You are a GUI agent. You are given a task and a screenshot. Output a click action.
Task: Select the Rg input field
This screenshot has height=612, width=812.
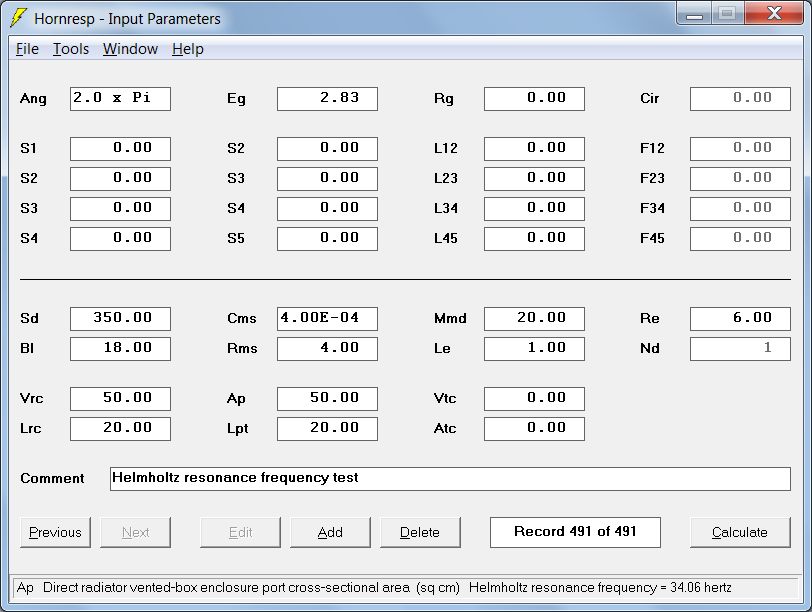pyautogui.click(x=534, y=99)
